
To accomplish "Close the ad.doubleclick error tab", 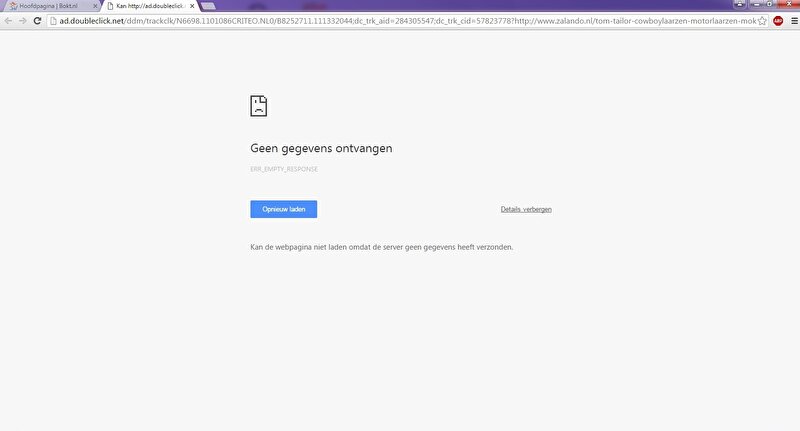I will tap(192, 6).
